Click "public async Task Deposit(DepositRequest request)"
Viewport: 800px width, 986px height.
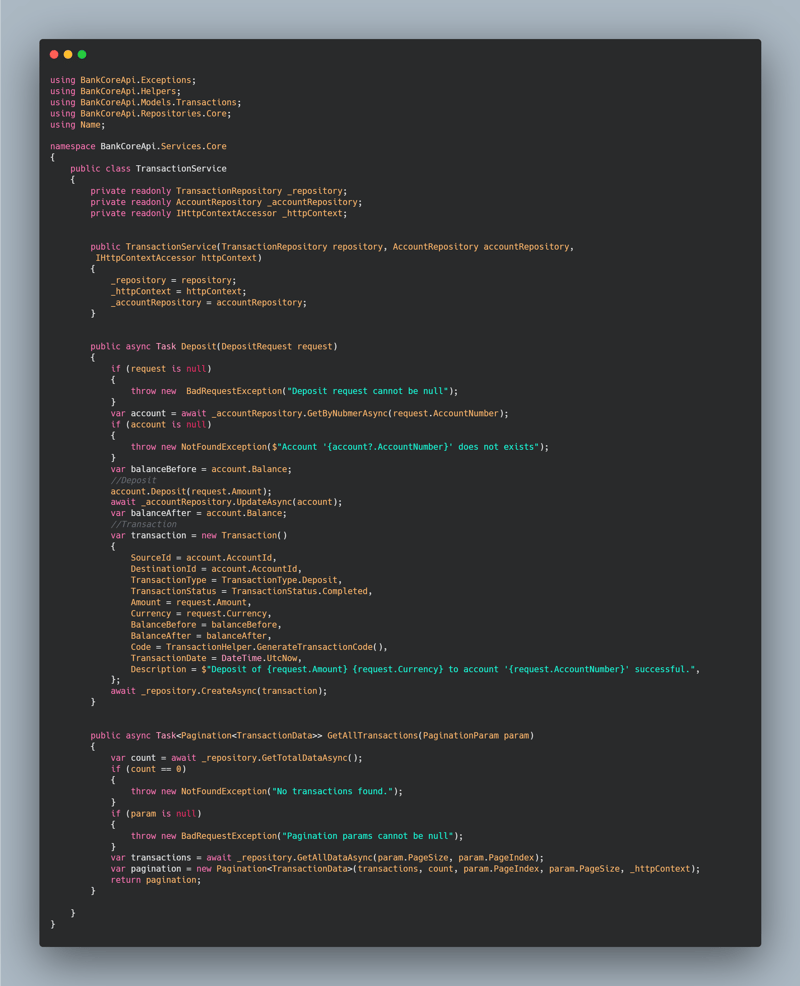click(214, 346)
